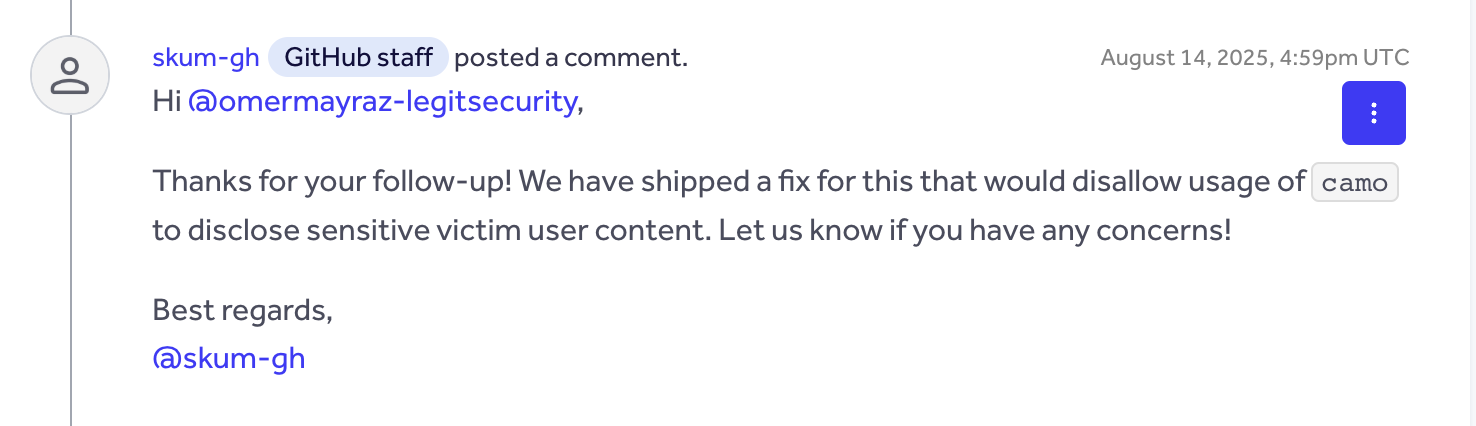Click the GitHub staff badge
Viewport: 1476px width, 426px height.
click(x=358, y=58)
